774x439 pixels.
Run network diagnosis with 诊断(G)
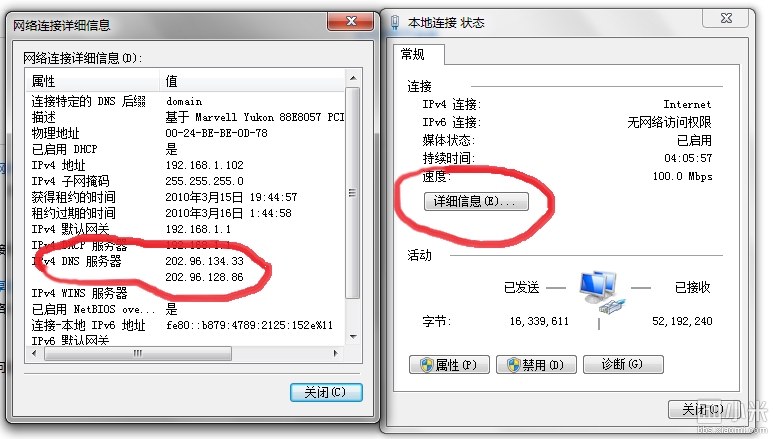click(x=623, y=364)
